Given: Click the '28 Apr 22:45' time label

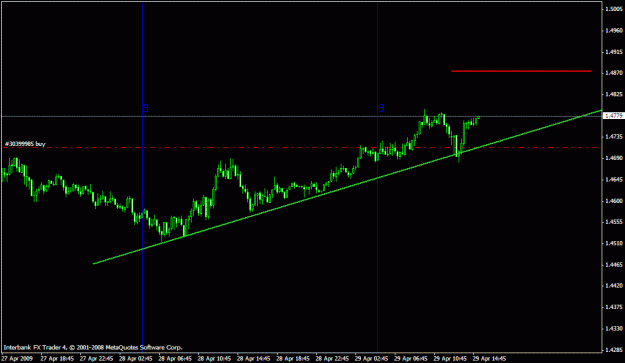Looking at the screenshot, I should pos(332,359).
